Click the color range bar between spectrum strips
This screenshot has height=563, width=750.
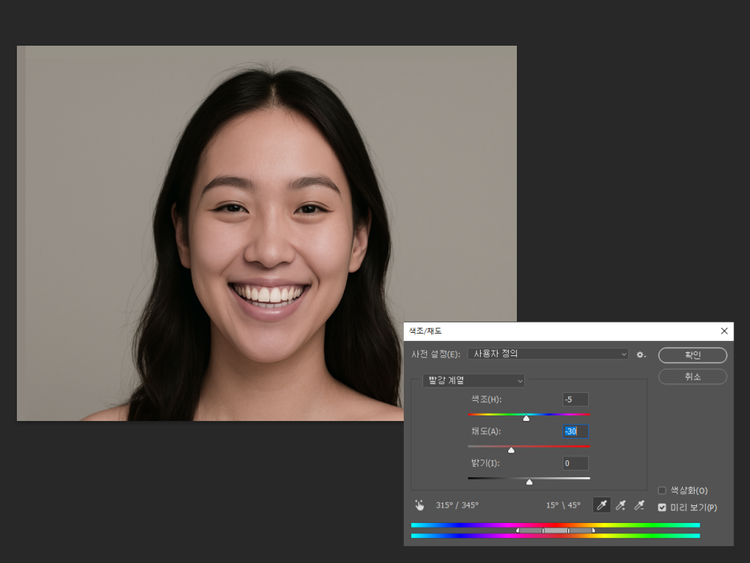(x=555, y=530)
